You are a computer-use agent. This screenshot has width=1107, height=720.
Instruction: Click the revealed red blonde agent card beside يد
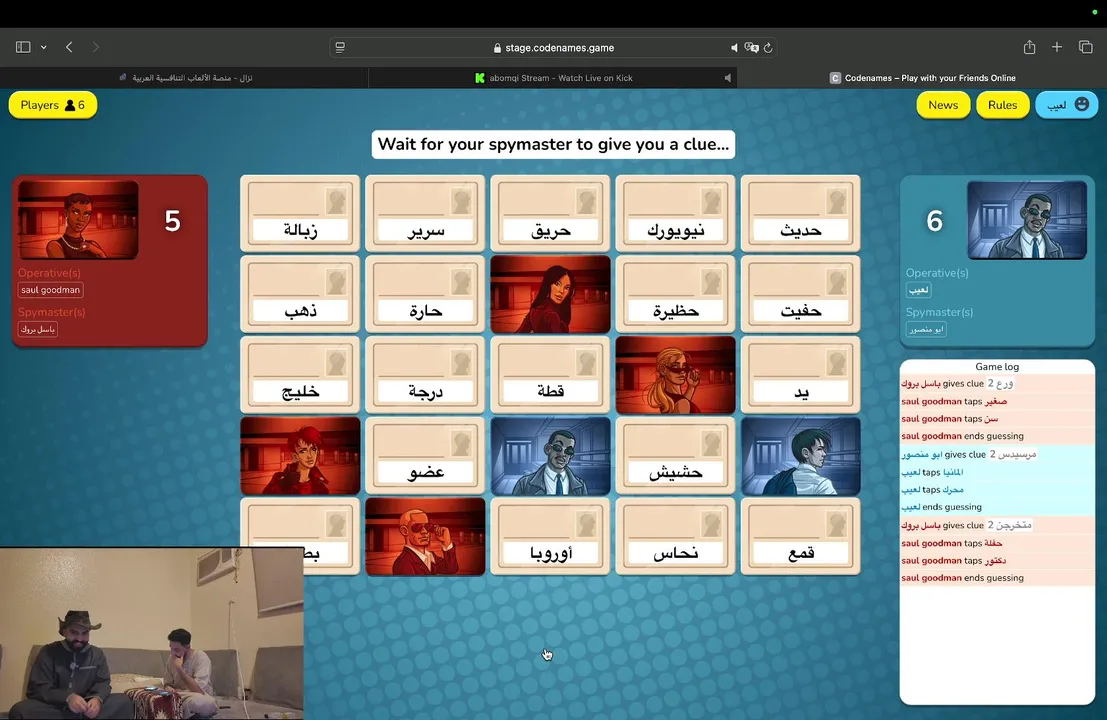coord(676,375)
